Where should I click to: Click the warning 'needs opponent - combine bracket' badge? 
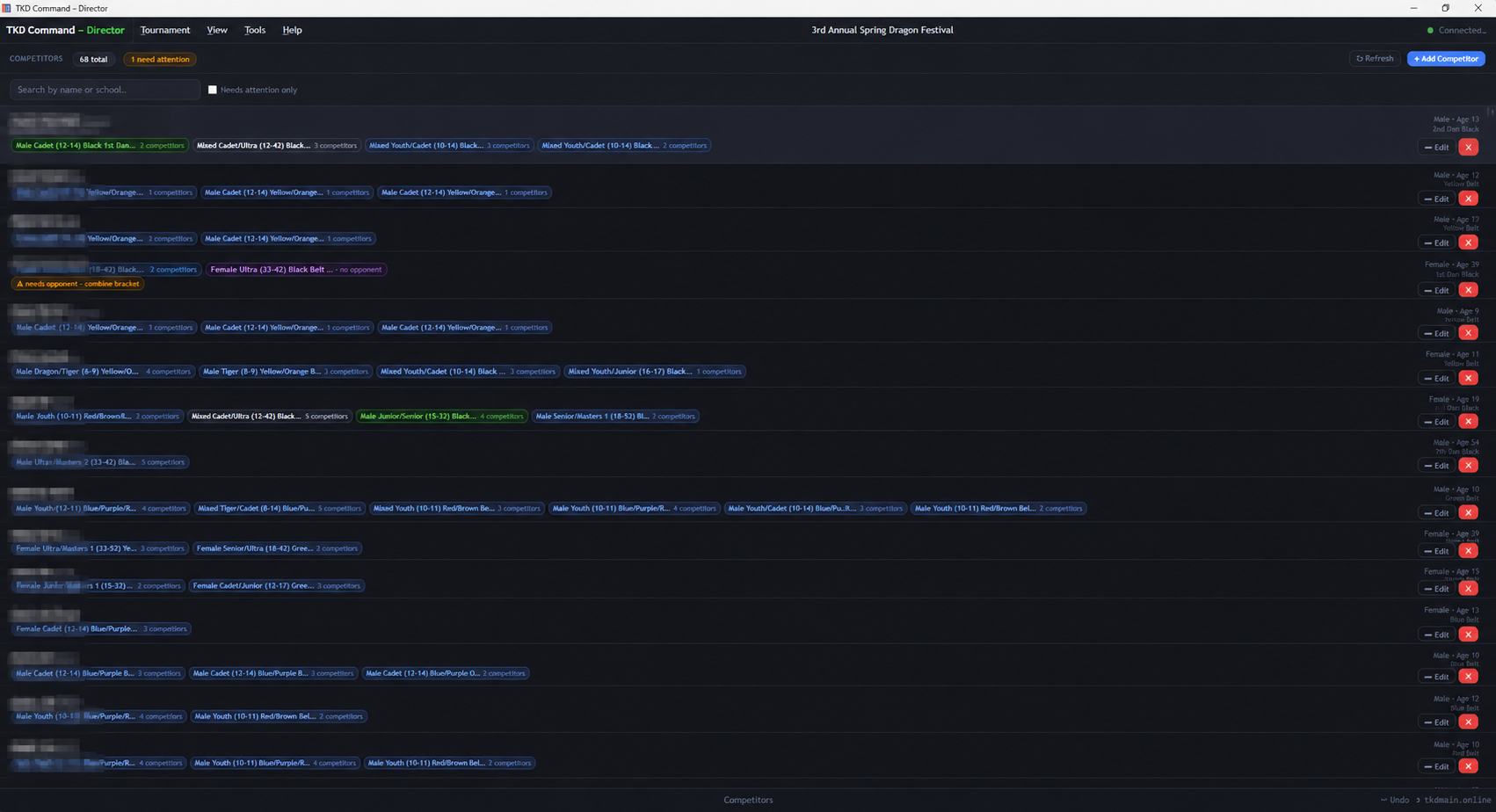coord(78,284)
